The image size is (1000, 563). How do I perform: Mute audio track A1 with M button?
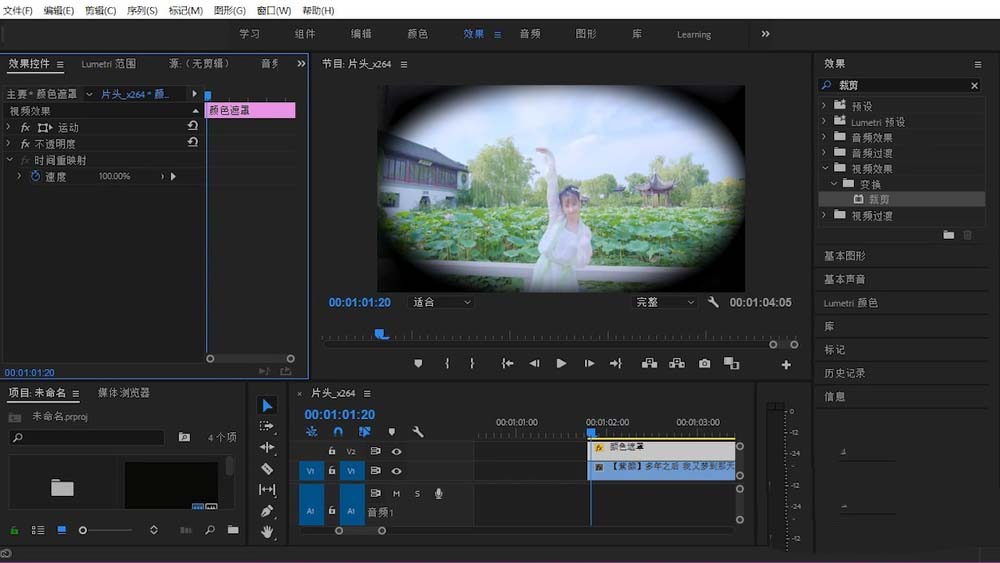point(396,494)
